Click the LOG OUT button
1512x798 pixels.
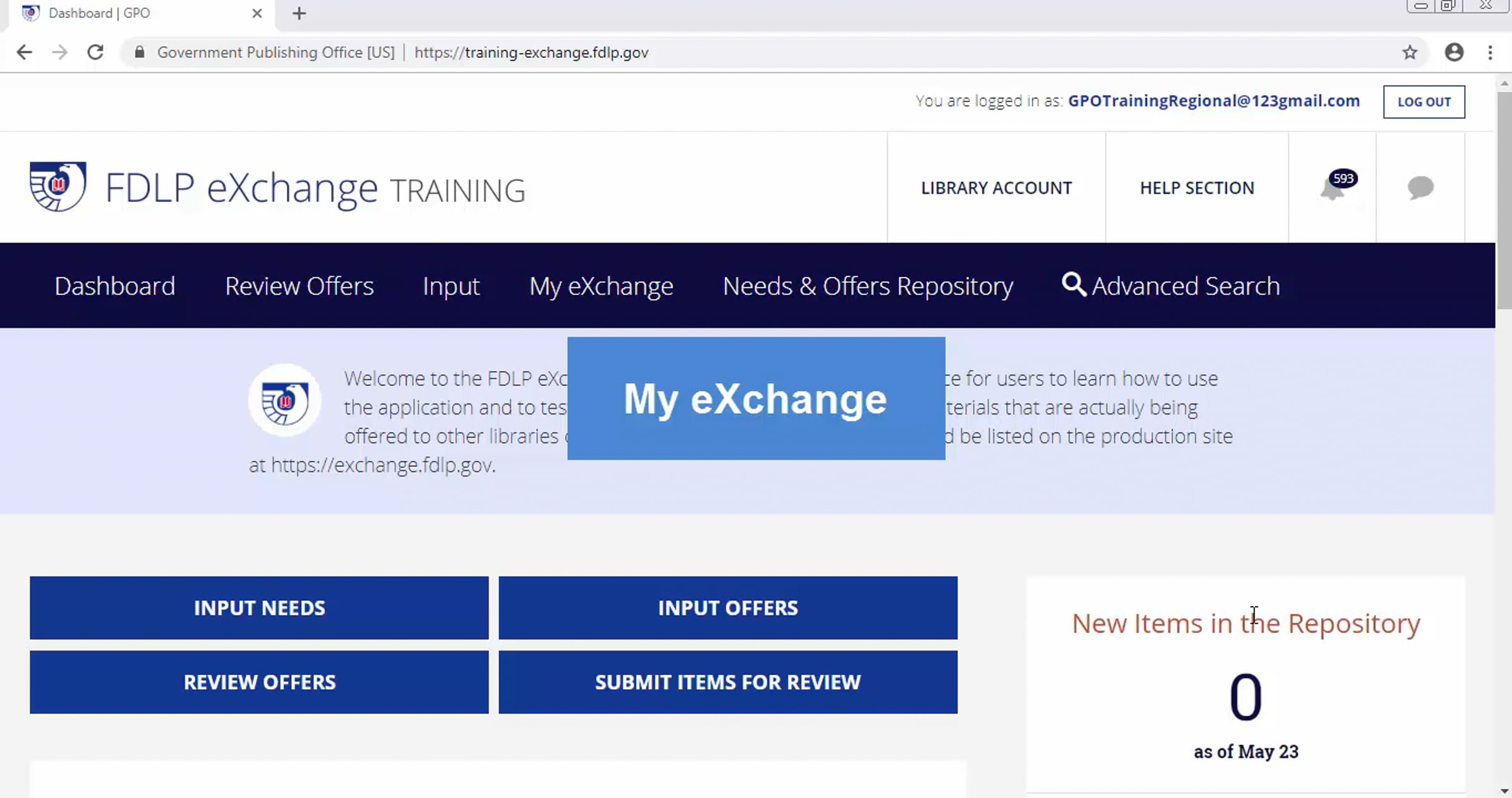click(1424, 101)
